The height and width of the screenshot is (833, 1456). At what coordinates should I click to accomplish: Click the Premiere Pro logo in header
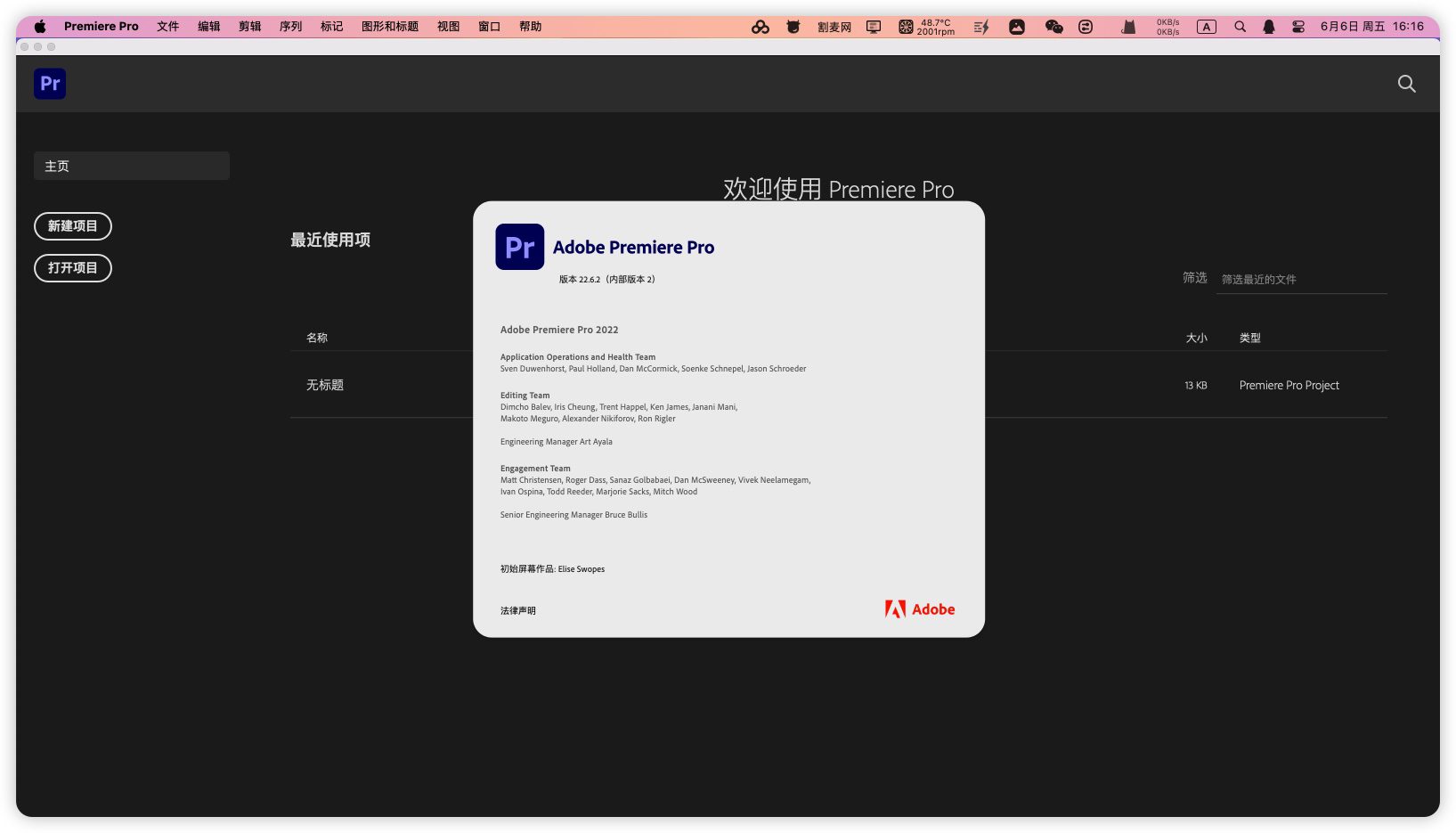[x=50, y=84]
